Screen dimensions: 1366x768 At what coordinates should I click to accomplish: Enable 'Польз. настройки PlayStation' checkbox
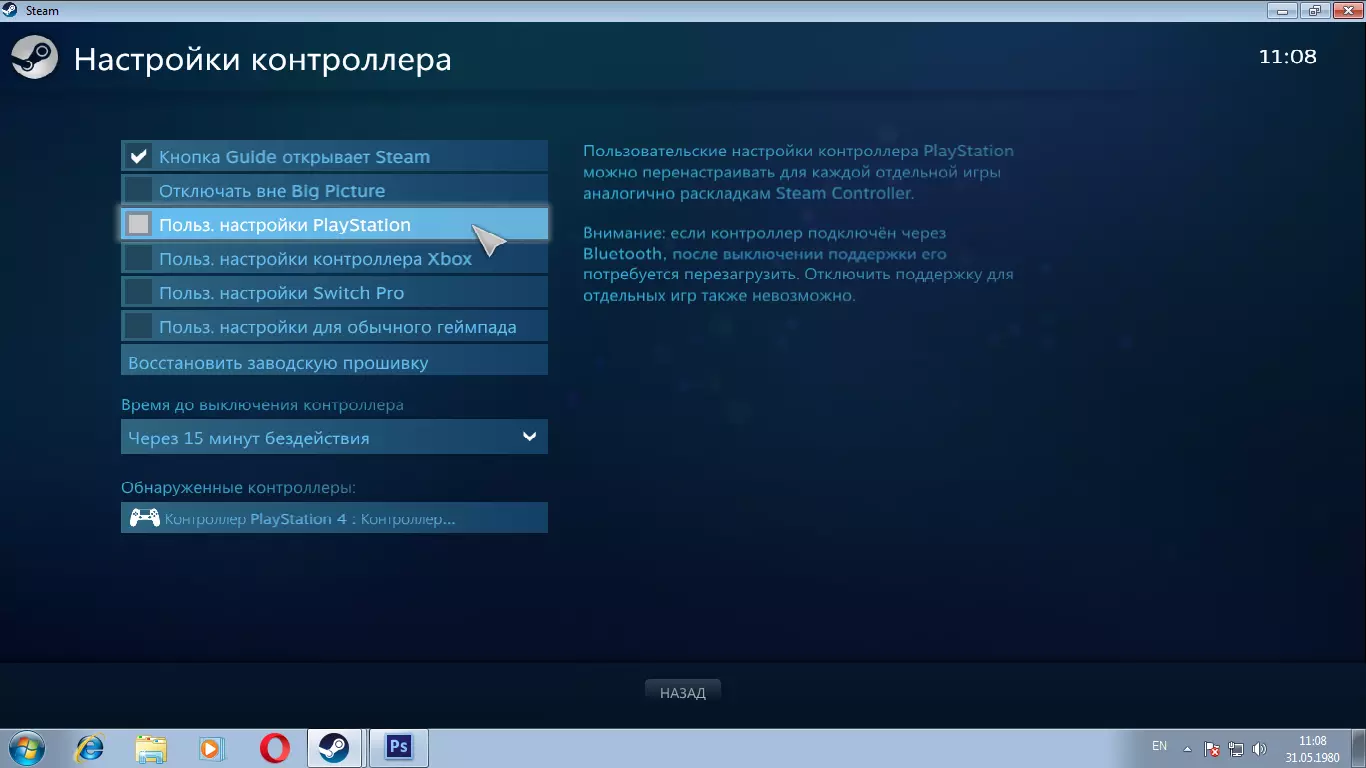tap(139, 224)
